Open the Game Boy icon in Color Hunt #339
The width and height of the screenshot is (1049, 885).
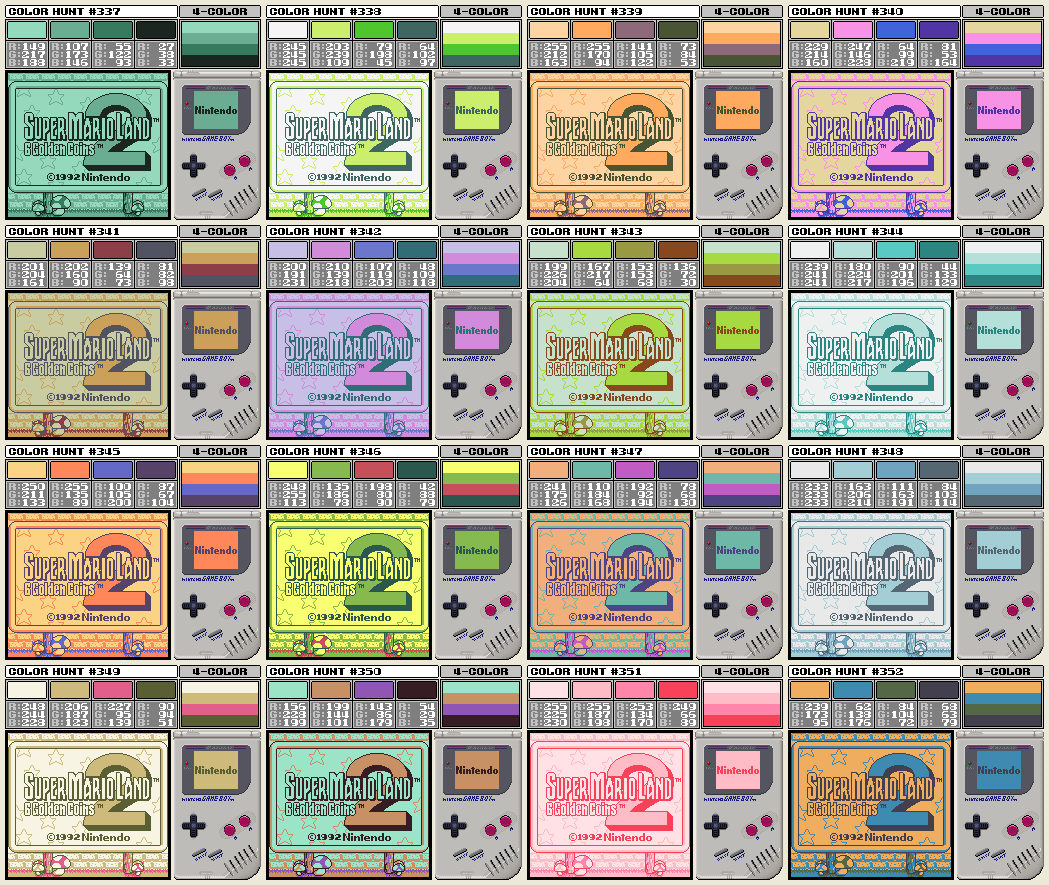tap(739, 145)
